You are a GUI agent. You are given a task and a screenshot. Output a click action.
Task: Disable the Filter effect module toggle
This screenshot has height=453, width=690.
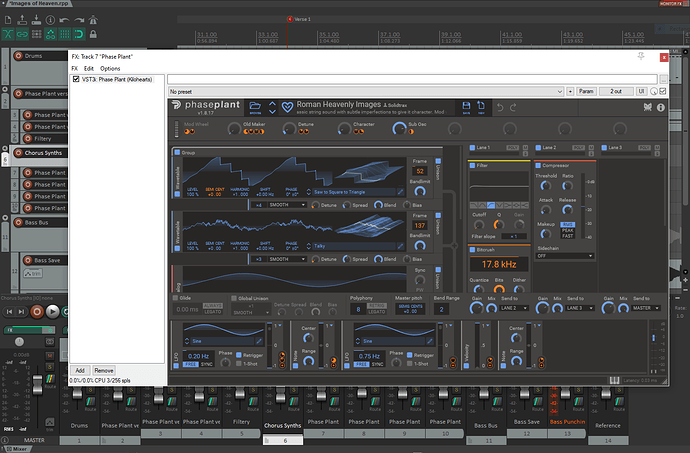(x=473, y=166)
